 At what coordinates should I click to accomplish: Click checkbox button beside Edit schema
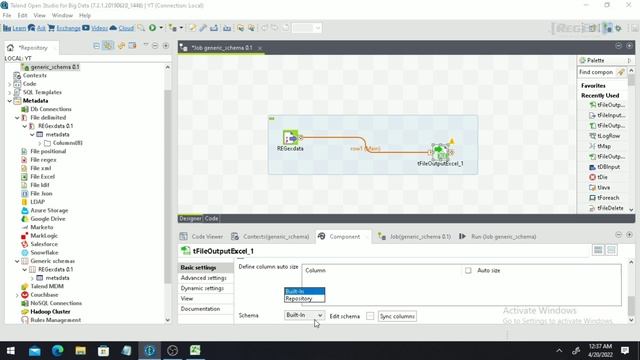coord(370,316)
